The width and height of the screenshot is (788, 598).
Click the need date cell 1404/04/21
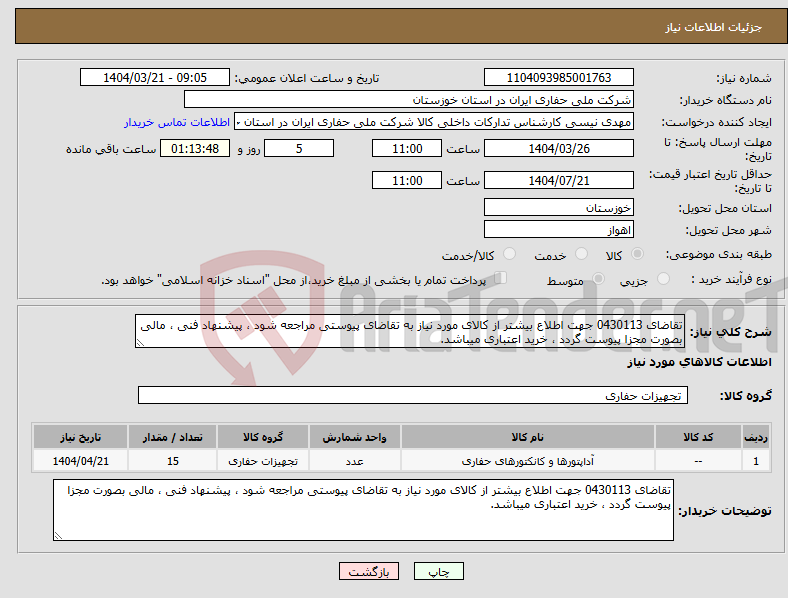[80, 461]
